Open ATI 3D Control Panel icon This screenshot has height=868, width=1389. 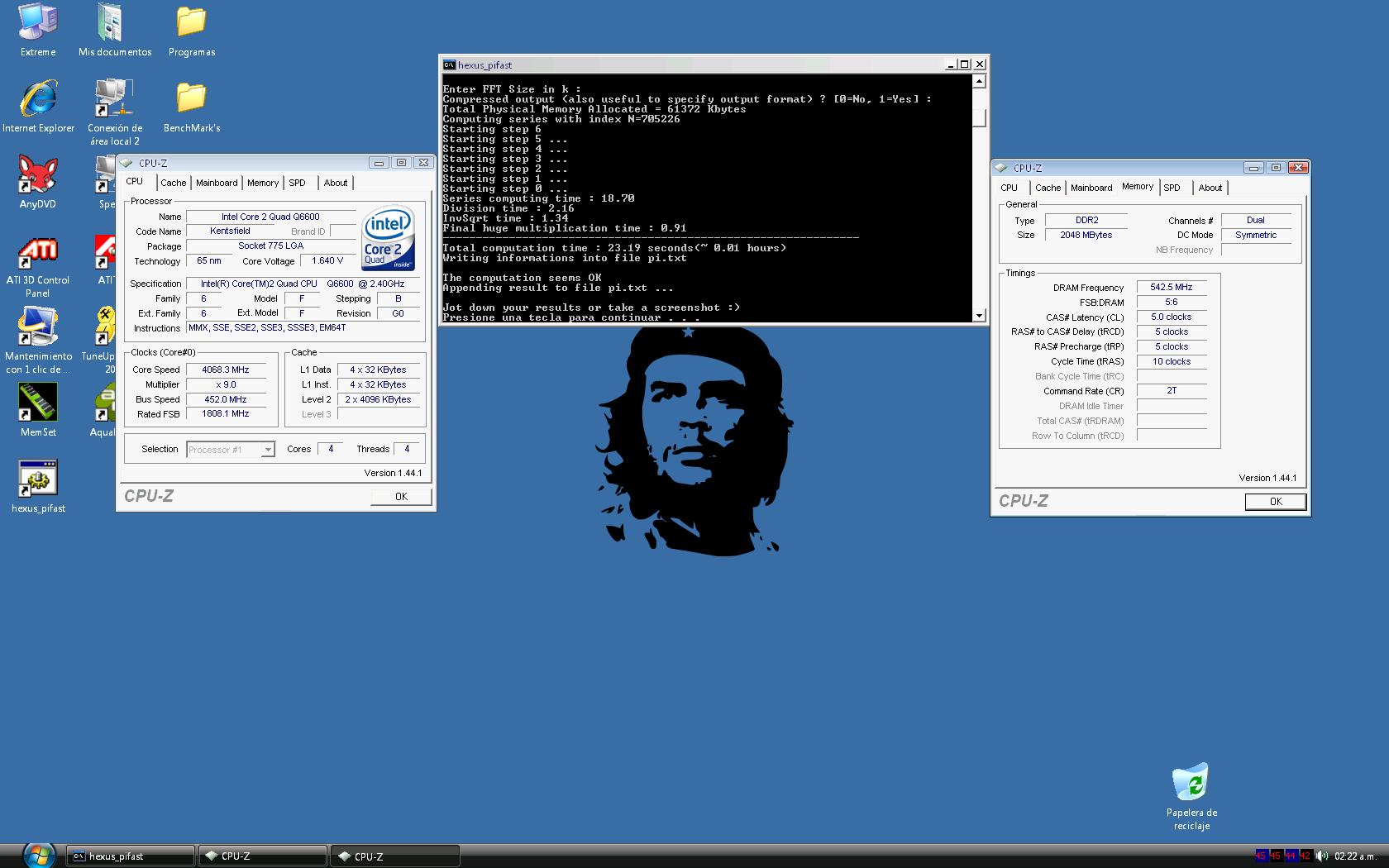tap(38, 266)
